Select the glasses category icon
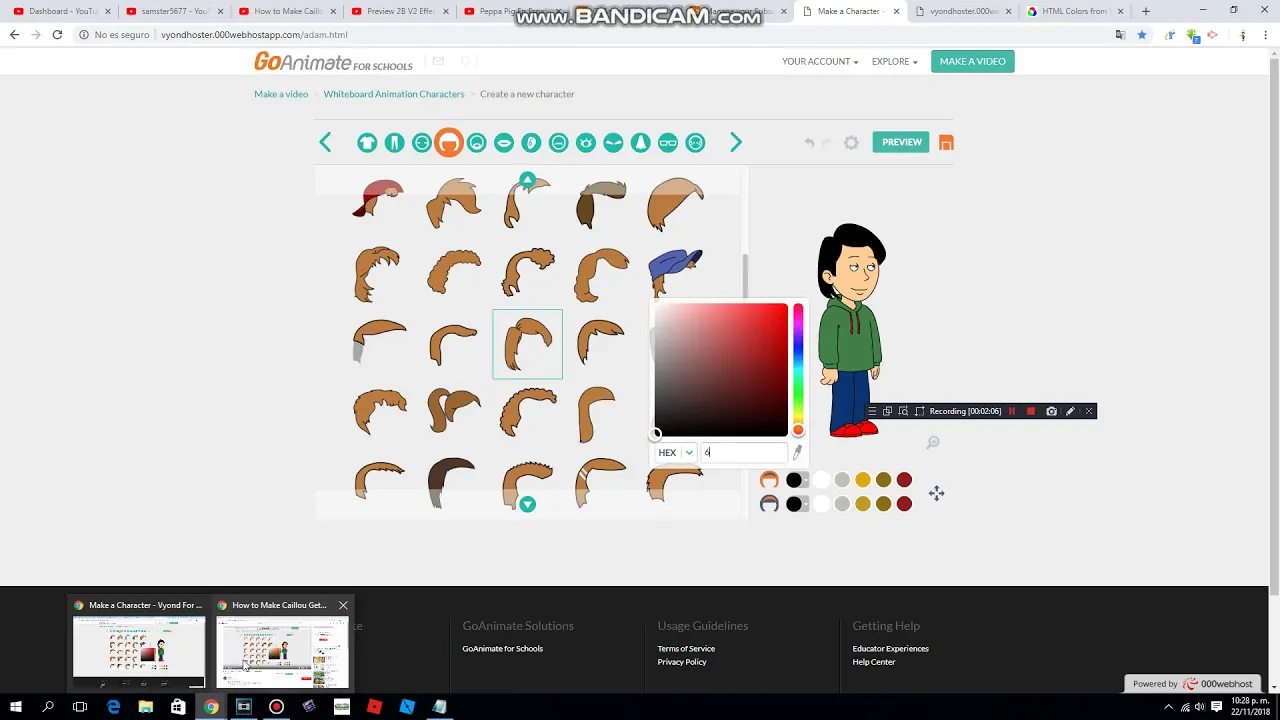This screenshot has height=720, width=1280. point(668,143)
